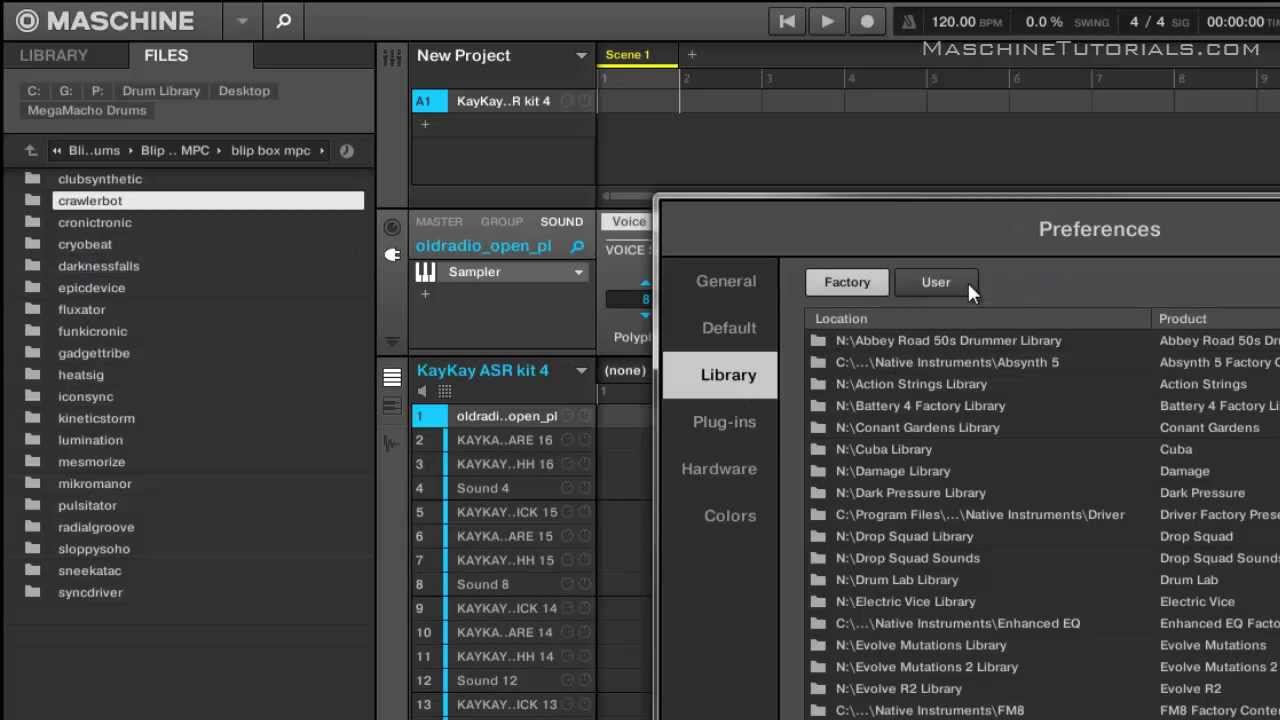This screenshot has height=720, width=1280.
Task: Start playback with the play button
Action: click(x=827, y=21)
